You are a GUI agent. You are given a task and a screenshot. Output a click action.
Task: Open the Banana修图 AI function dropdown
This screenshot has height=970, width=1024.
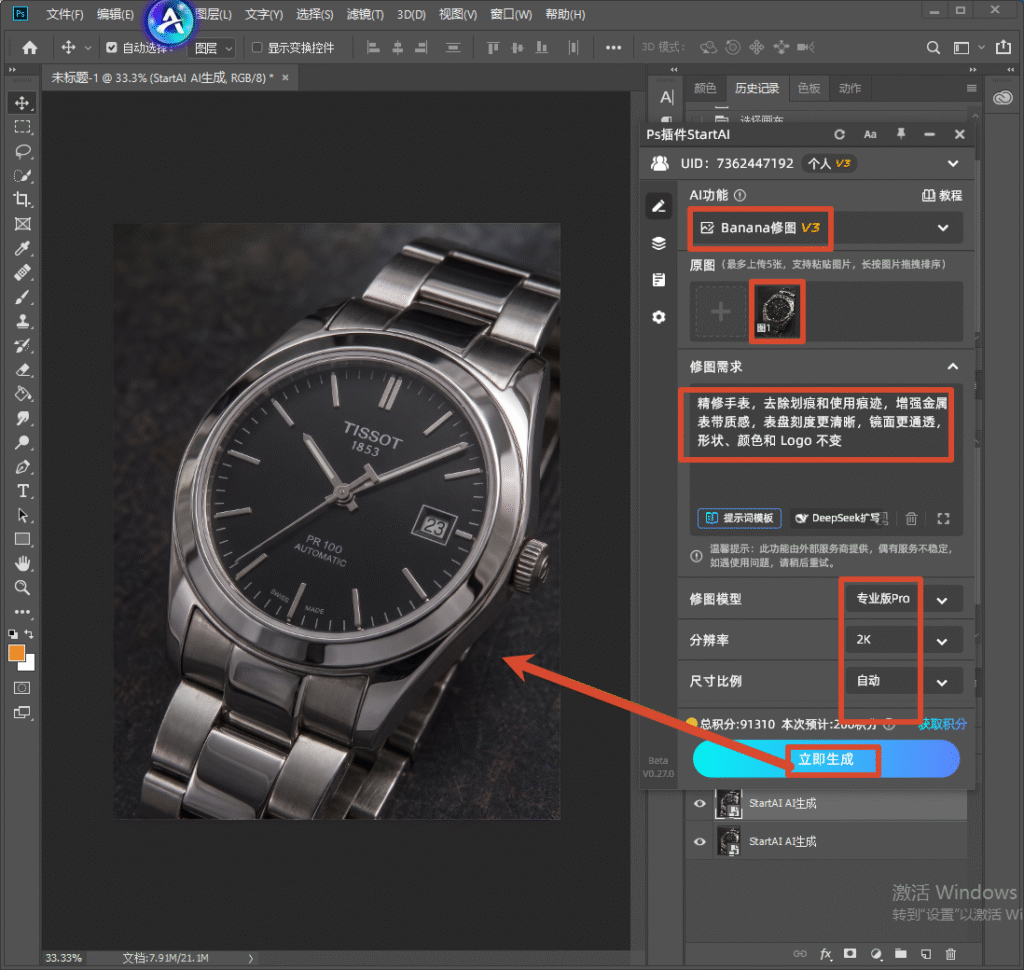825,228
